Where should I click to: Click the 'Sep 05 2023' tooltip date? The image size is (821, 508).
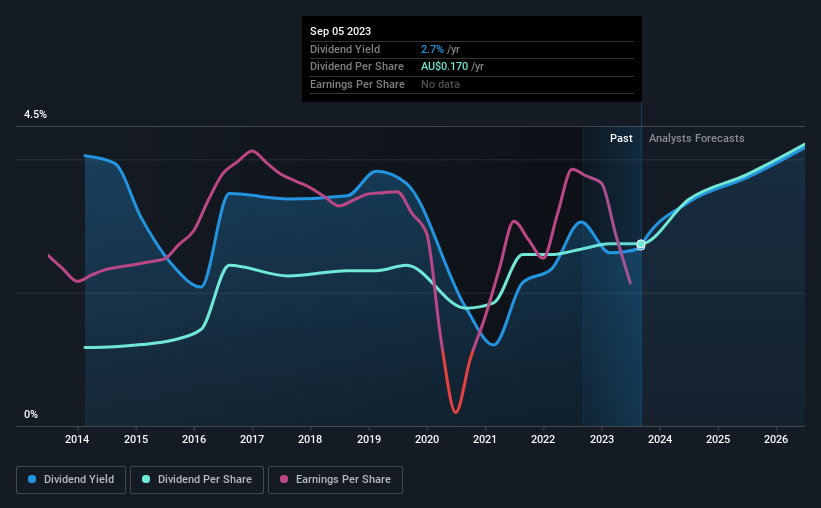point(340,31)
